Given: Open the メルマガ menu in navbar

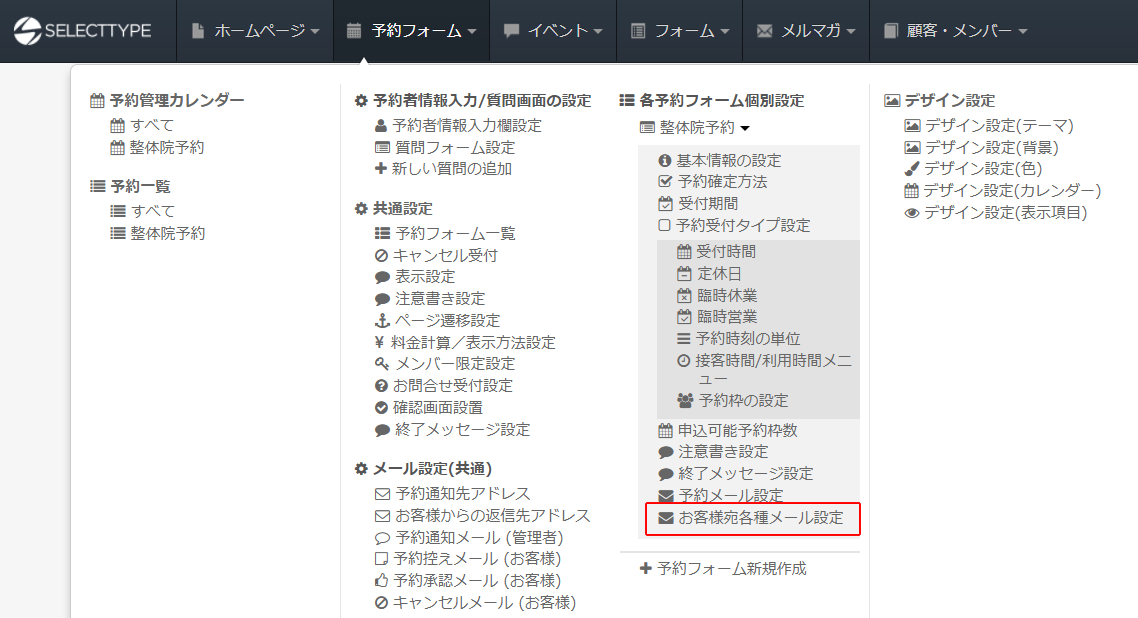Looking at the screenshot, I should point(807,31).
